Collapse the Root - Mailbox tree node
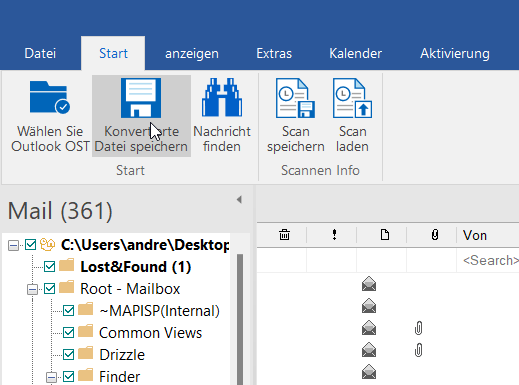 (32, 289)
